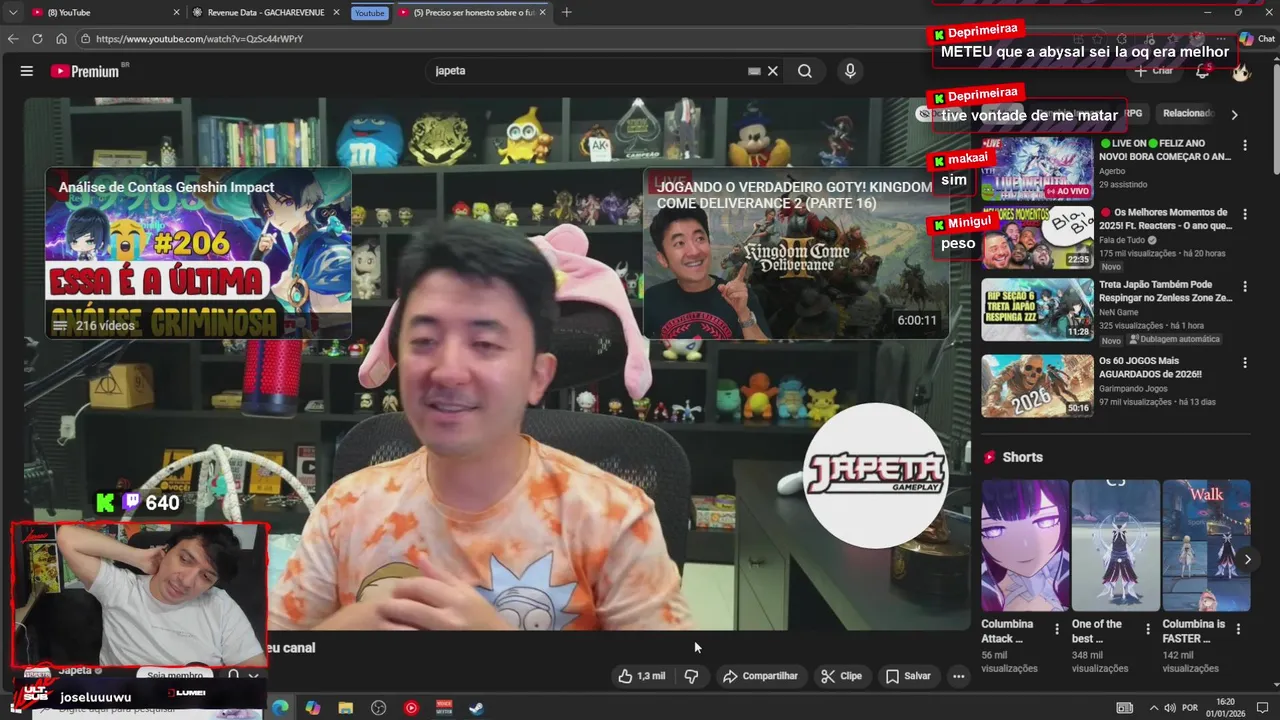Start voice search with microphone
The image size is (1280, 720).
(850, 71)
